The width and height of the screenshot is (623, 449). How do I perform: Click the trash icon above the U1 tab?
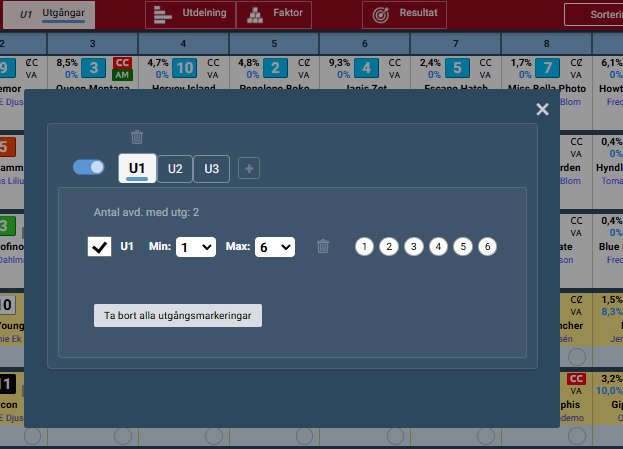point(137,138)
